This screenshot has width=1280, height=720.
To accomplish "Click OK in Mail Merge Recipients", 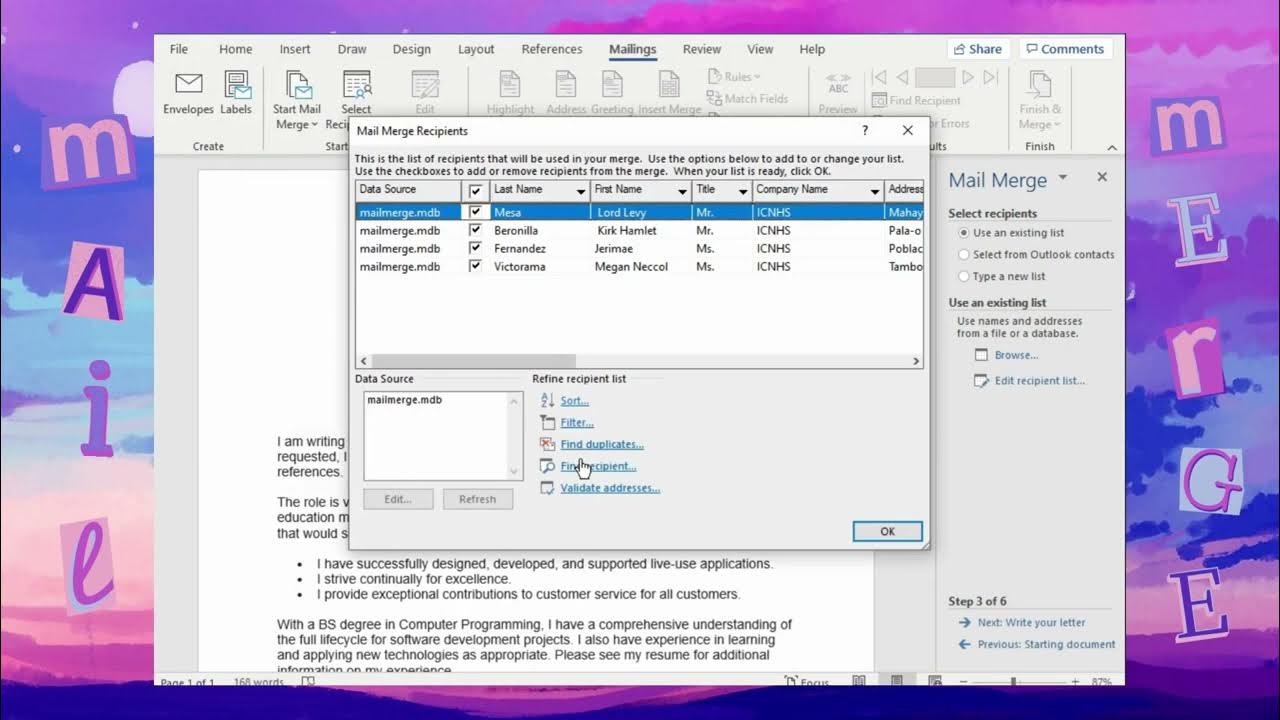I will [x=887, y=532].
